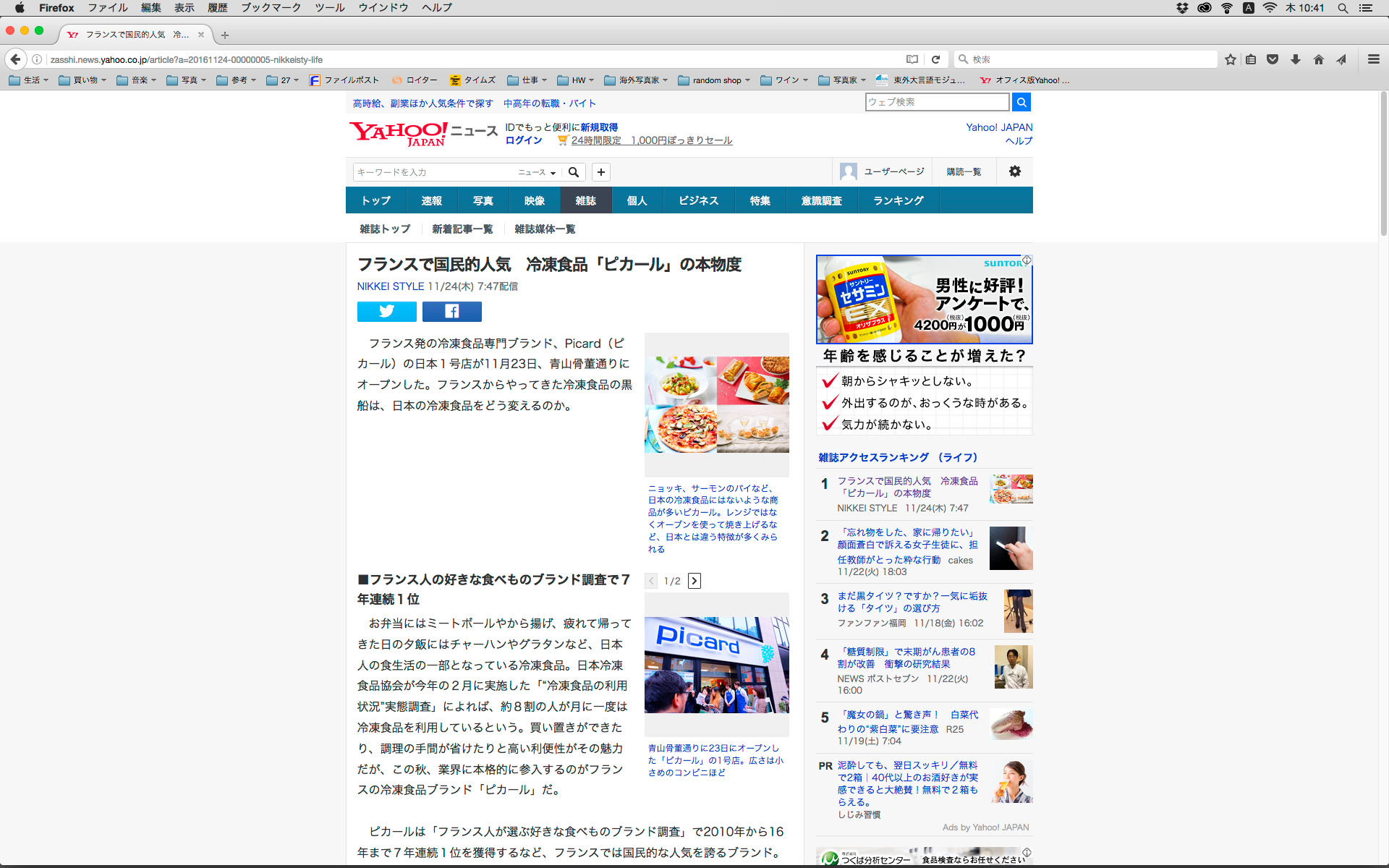Reload the page with refresh icon

coord(935,59)
